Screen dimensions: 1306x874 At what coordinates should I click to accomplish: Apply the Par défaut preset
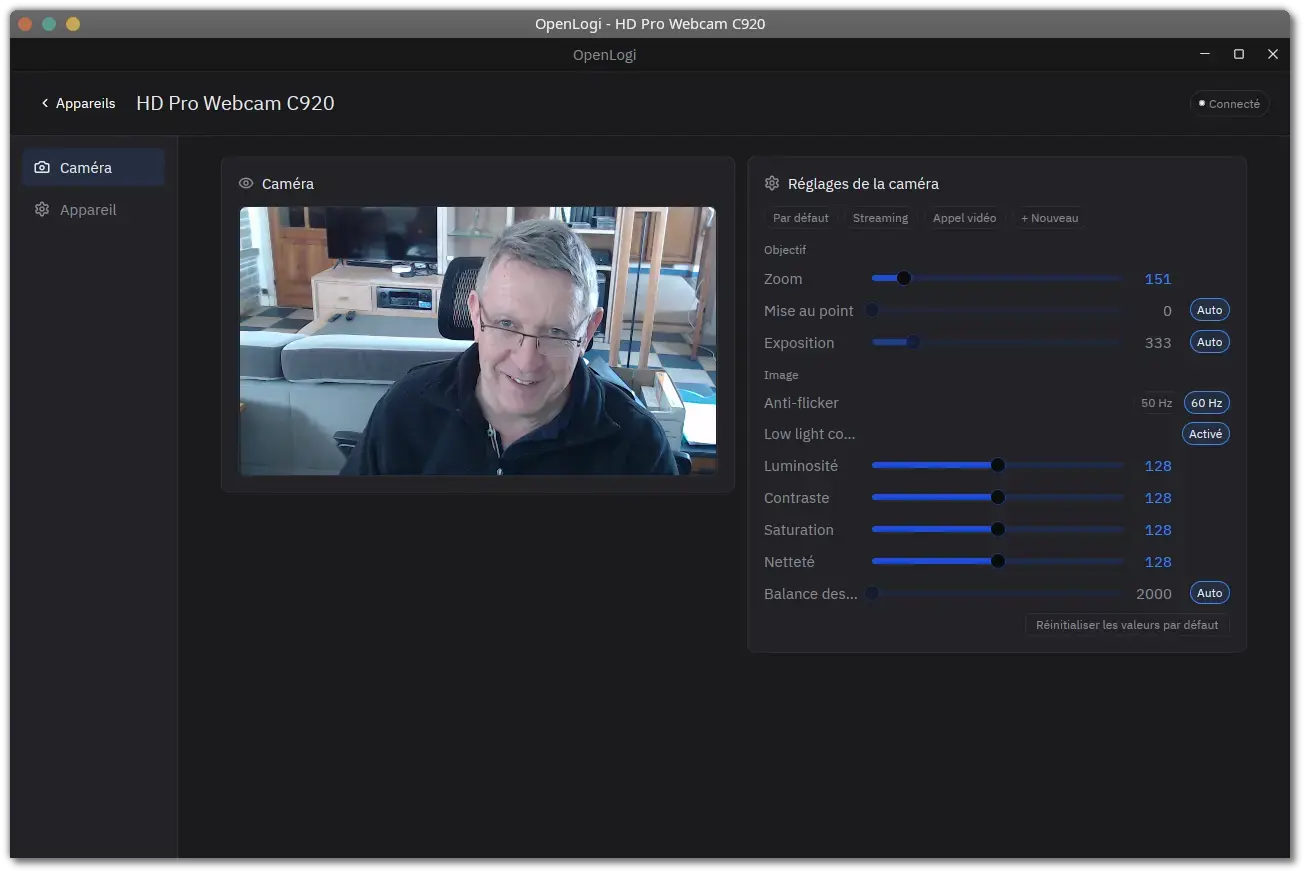tap(800, 218)
